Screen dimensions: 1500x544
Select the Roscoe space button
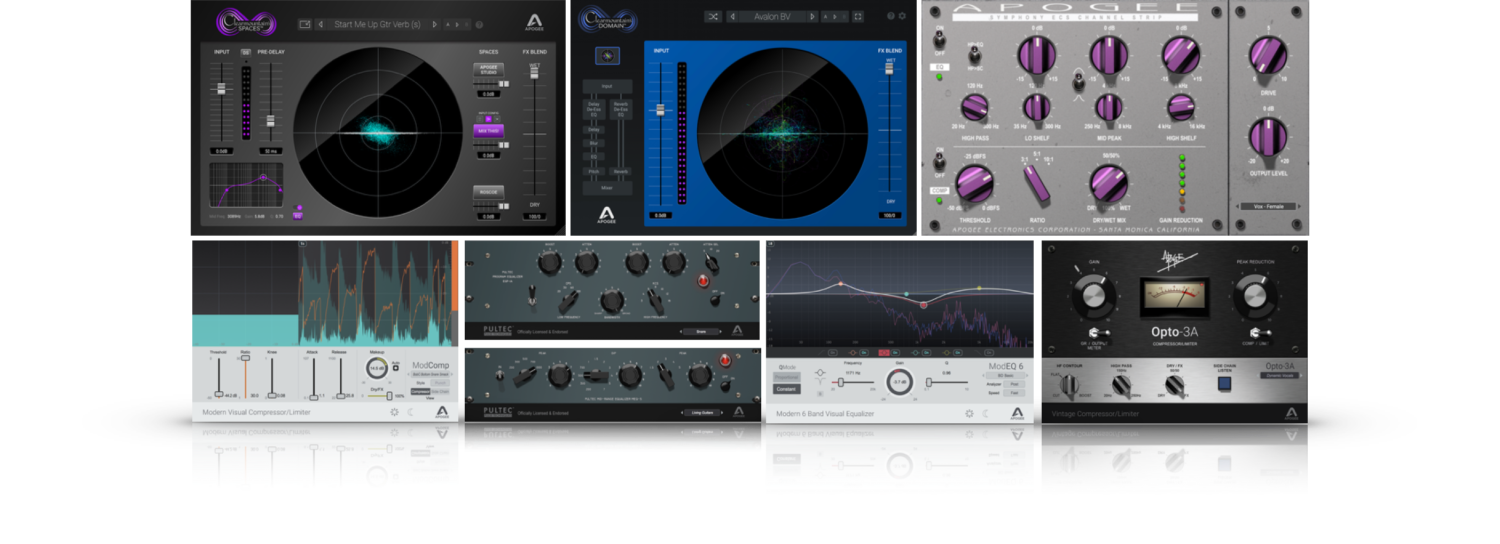pyautogui.click(x=487, y=191)
